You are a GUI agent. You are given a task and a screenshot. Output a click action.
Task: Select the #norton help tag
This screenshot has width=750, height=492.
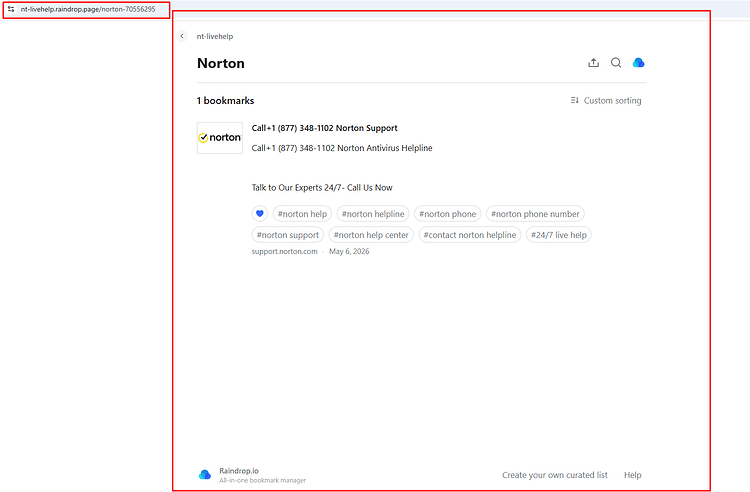pyautogui.click(x=302, y=214)
